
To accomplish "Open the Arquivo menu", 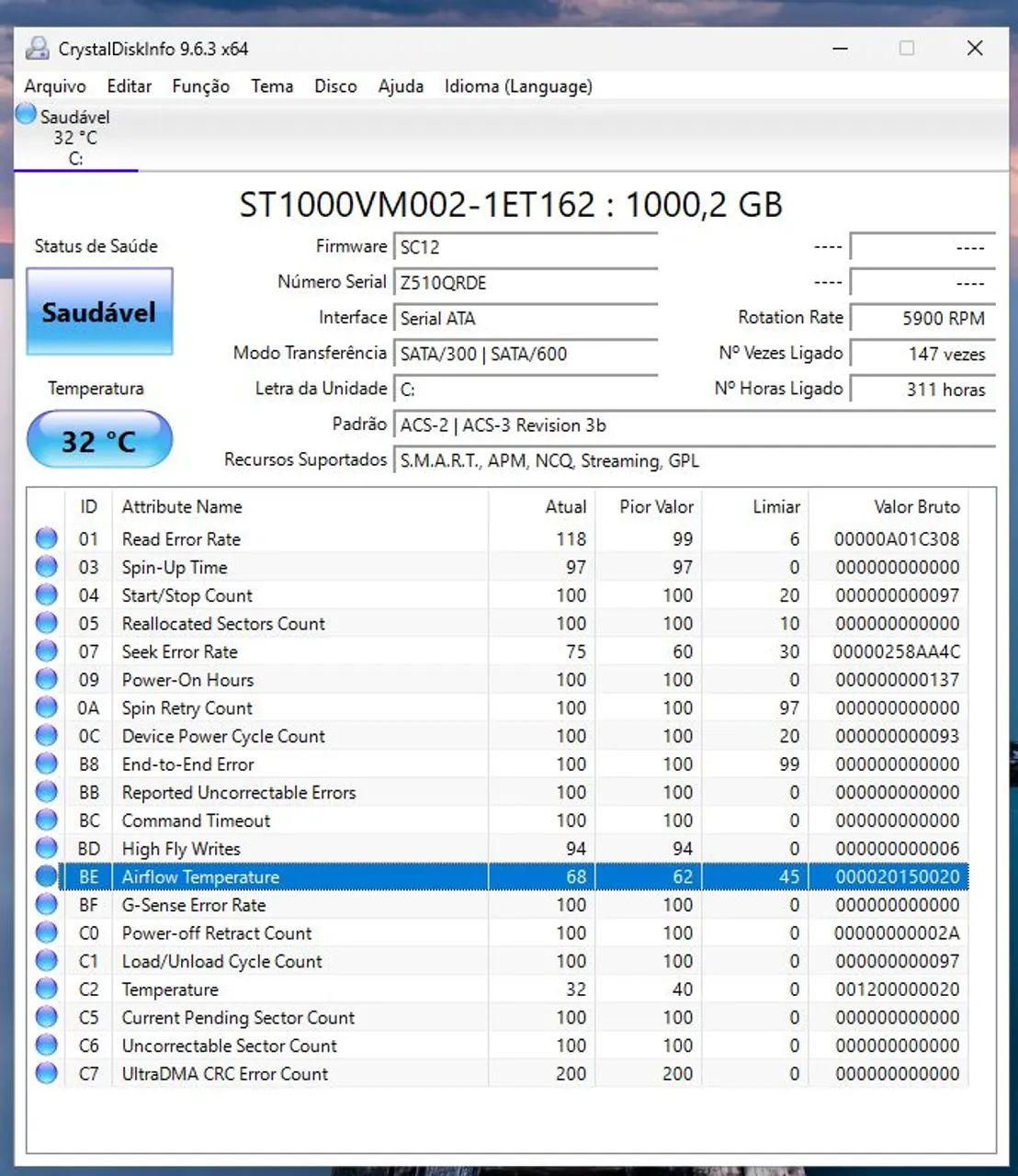I will click(55, 86).
